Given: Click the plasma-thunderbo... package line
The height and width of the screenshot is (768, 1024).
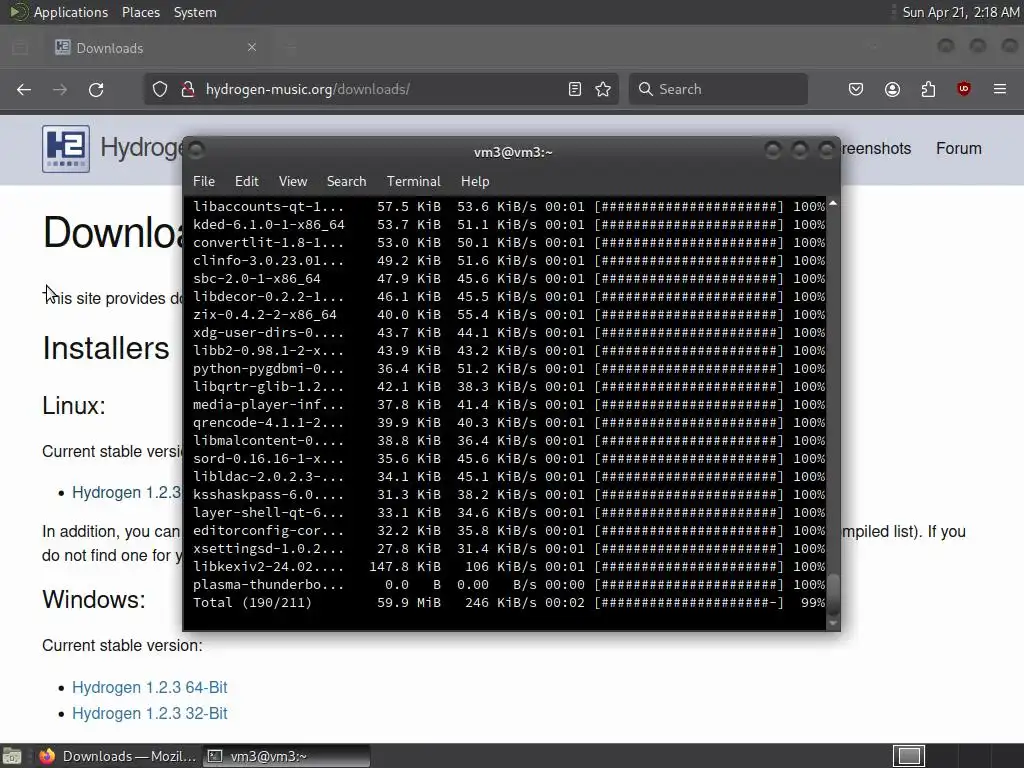Looking at the screenshot, I should pyautogui.click(x=509, y=585).
